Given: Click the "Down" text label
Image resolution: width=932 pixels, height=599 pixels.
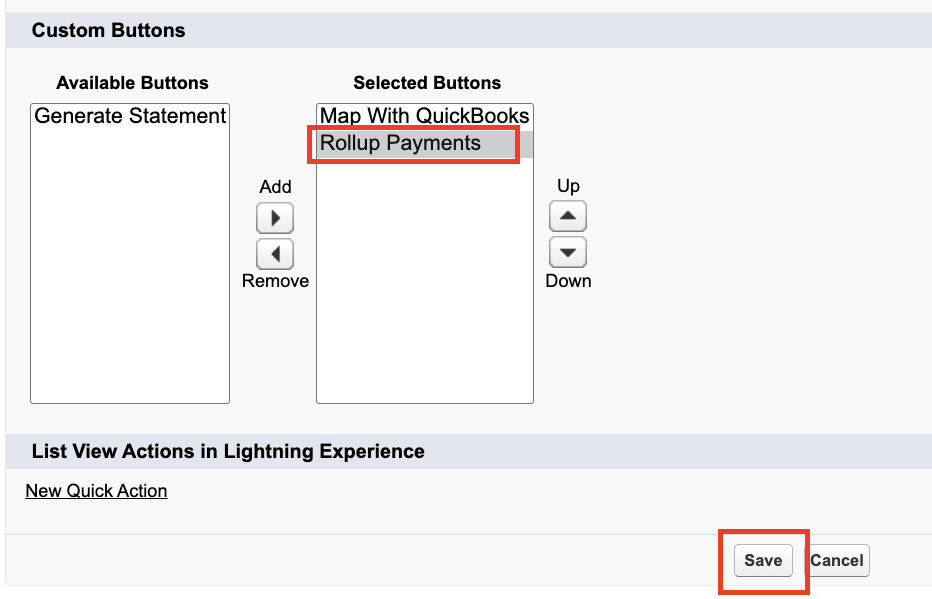Looking at the screenshot, I should tap(568, 281).
